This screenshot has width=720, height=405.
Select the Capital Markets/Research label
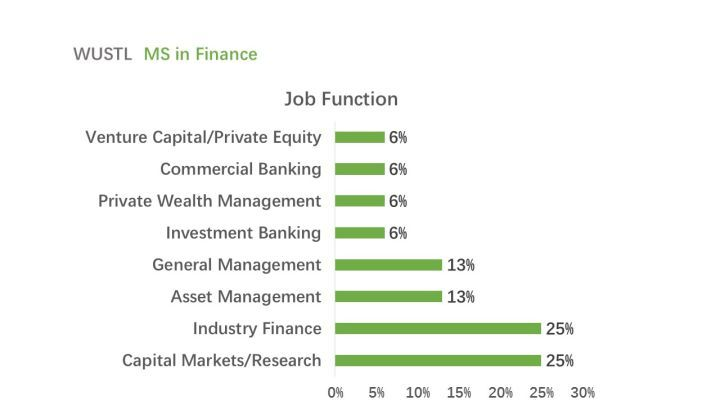pos(222,360)
